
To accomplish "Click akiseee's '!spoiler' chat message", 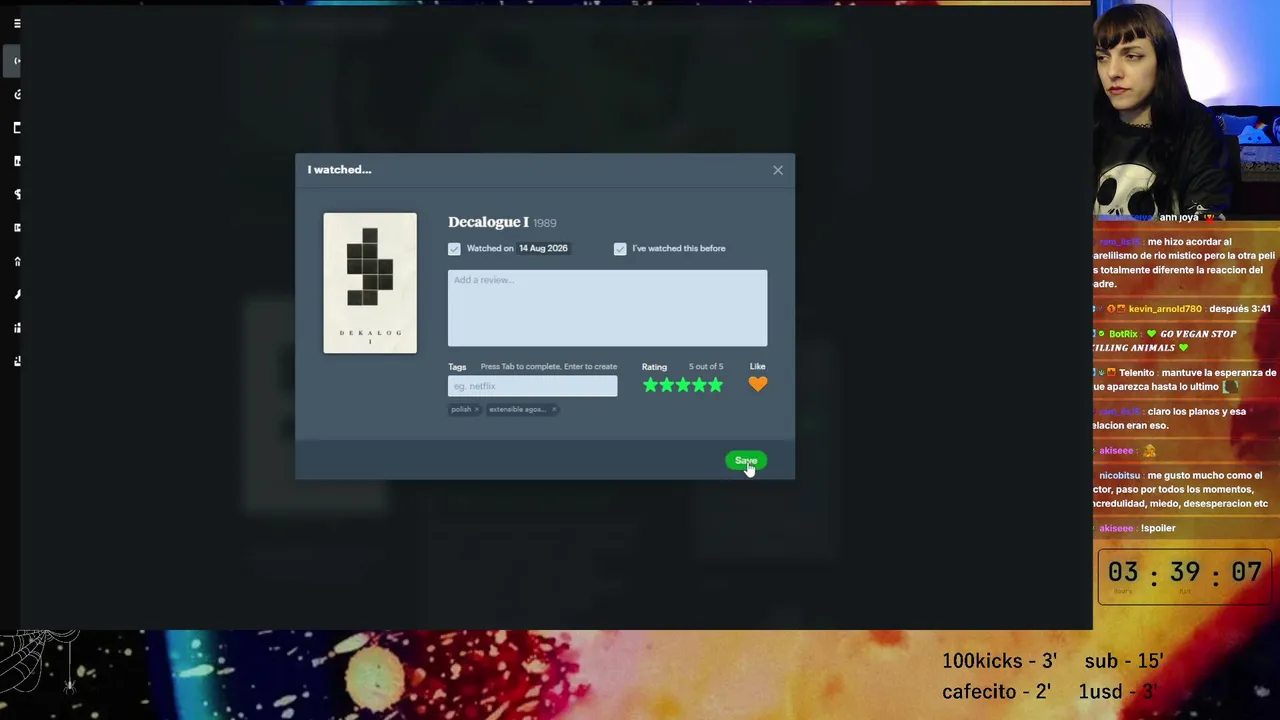I will point(1158,528).
